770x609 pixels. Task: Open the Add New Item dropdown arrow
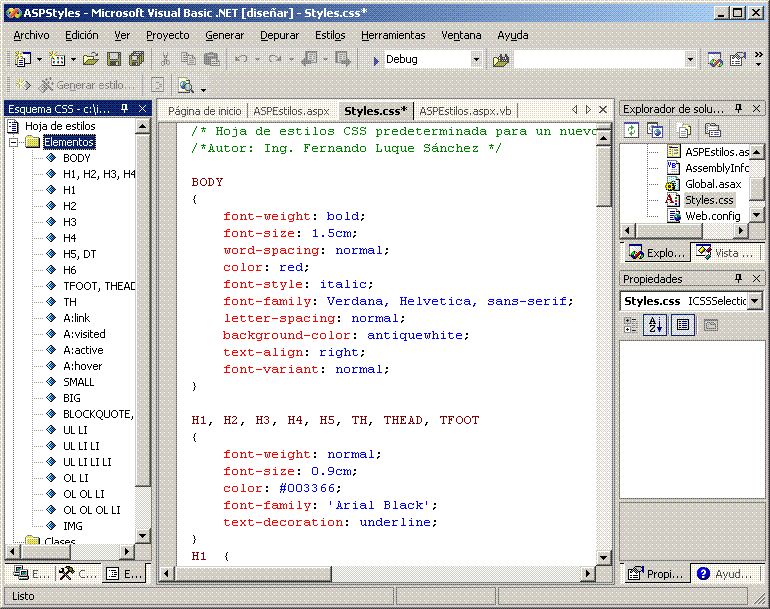click(73, 60)
